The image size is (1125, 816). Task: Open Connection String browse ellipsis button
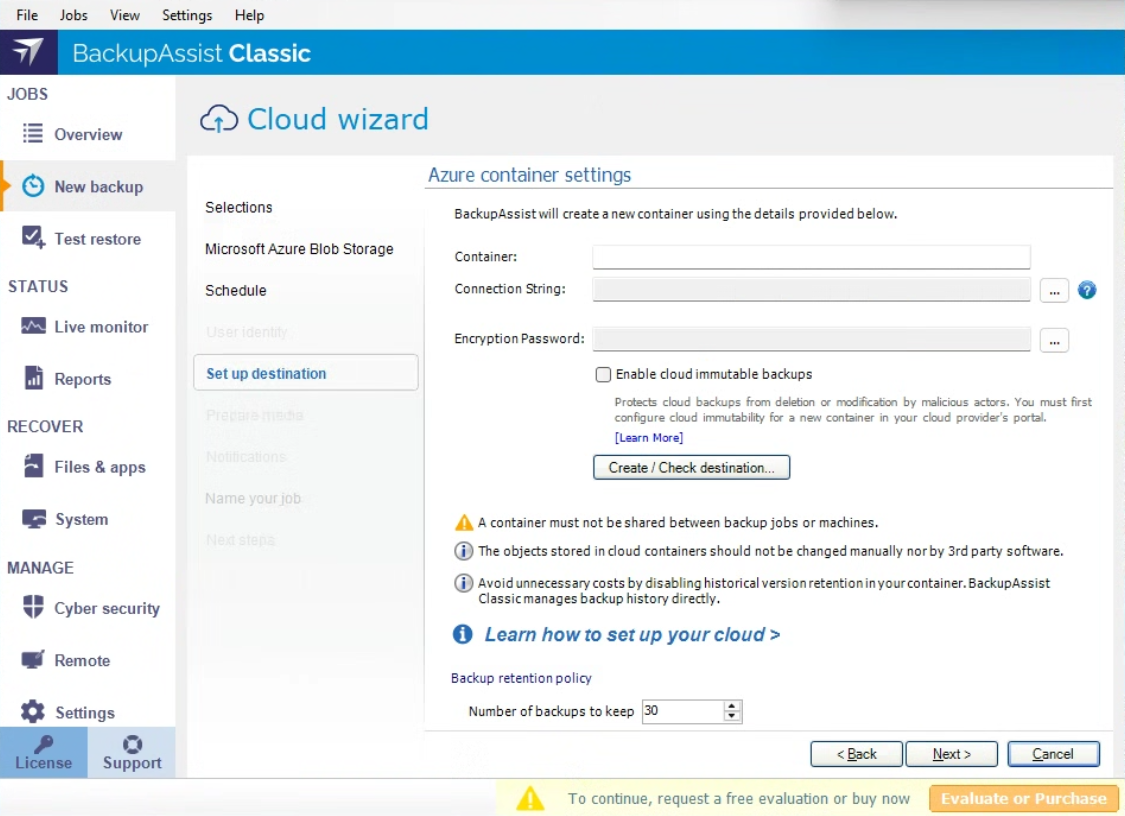point(1054,290)
